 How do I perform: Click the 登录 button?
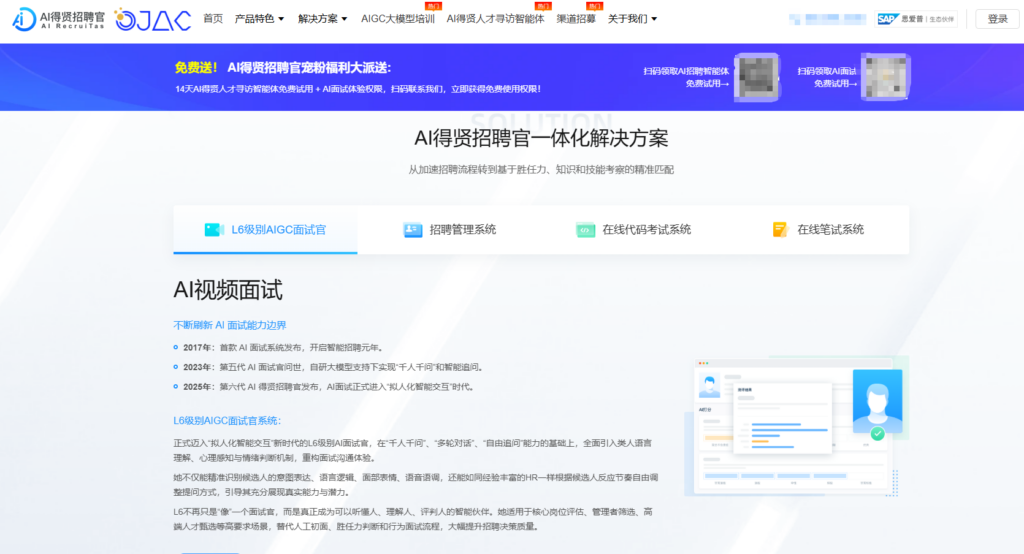coord(997,19)
